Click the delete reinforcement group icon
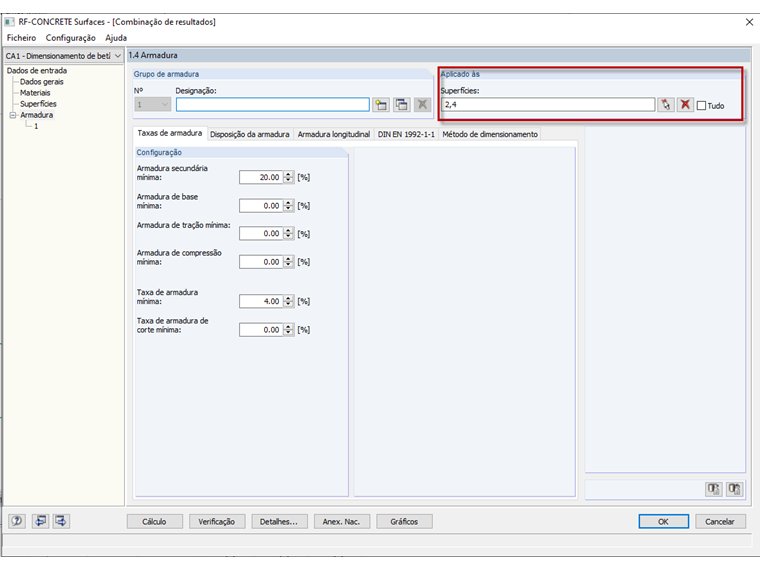Image resolution: width=760 pixels, height=570 pixels. click(422, 105)
